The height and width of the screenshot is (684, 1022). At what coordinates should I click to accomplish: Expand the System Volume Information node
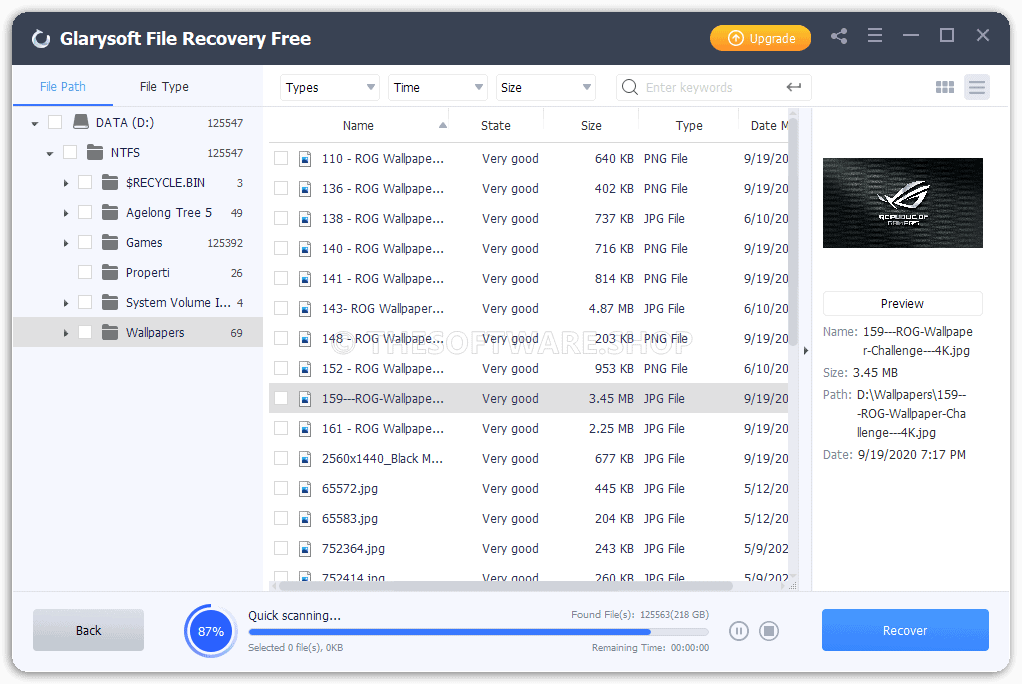(x=65, y=303)
